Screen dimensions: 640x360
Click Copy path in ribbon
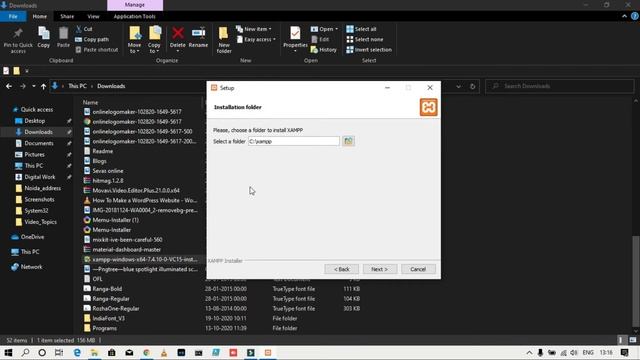(x=92, y=40)
